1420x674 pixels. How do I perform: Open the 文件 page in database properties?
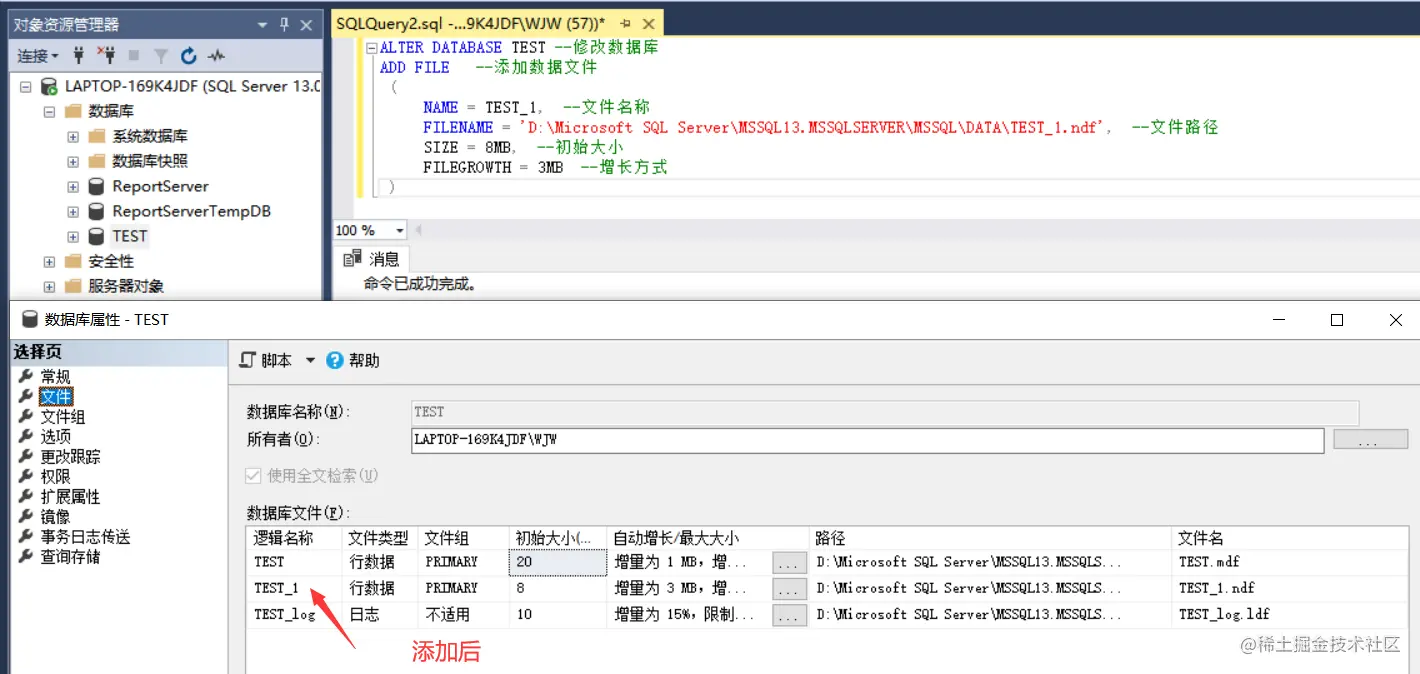(x=55, y=397)
